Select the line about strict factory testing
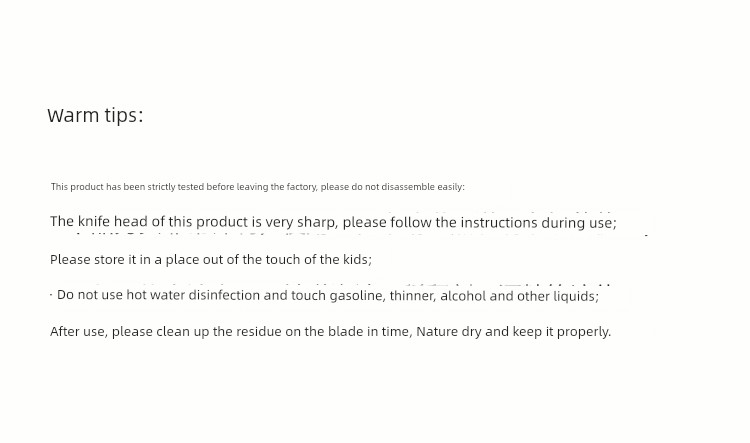This screenshot has height=443, width=750. coord(257,187)
